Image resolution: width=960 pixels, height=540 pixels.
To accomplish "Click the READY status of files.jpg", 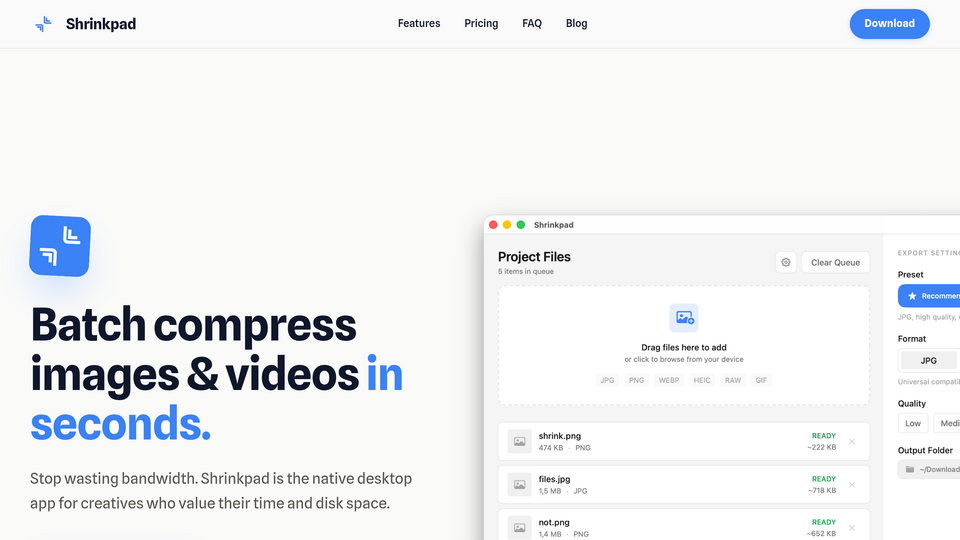I will 823,479.
